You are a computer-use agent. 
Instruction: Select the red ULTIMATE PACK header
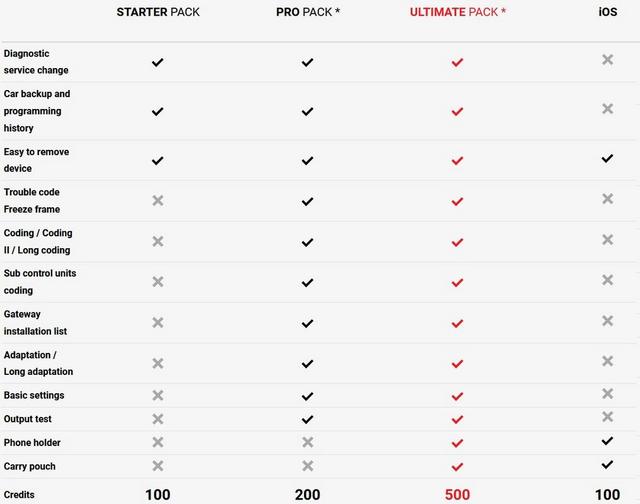458,12
